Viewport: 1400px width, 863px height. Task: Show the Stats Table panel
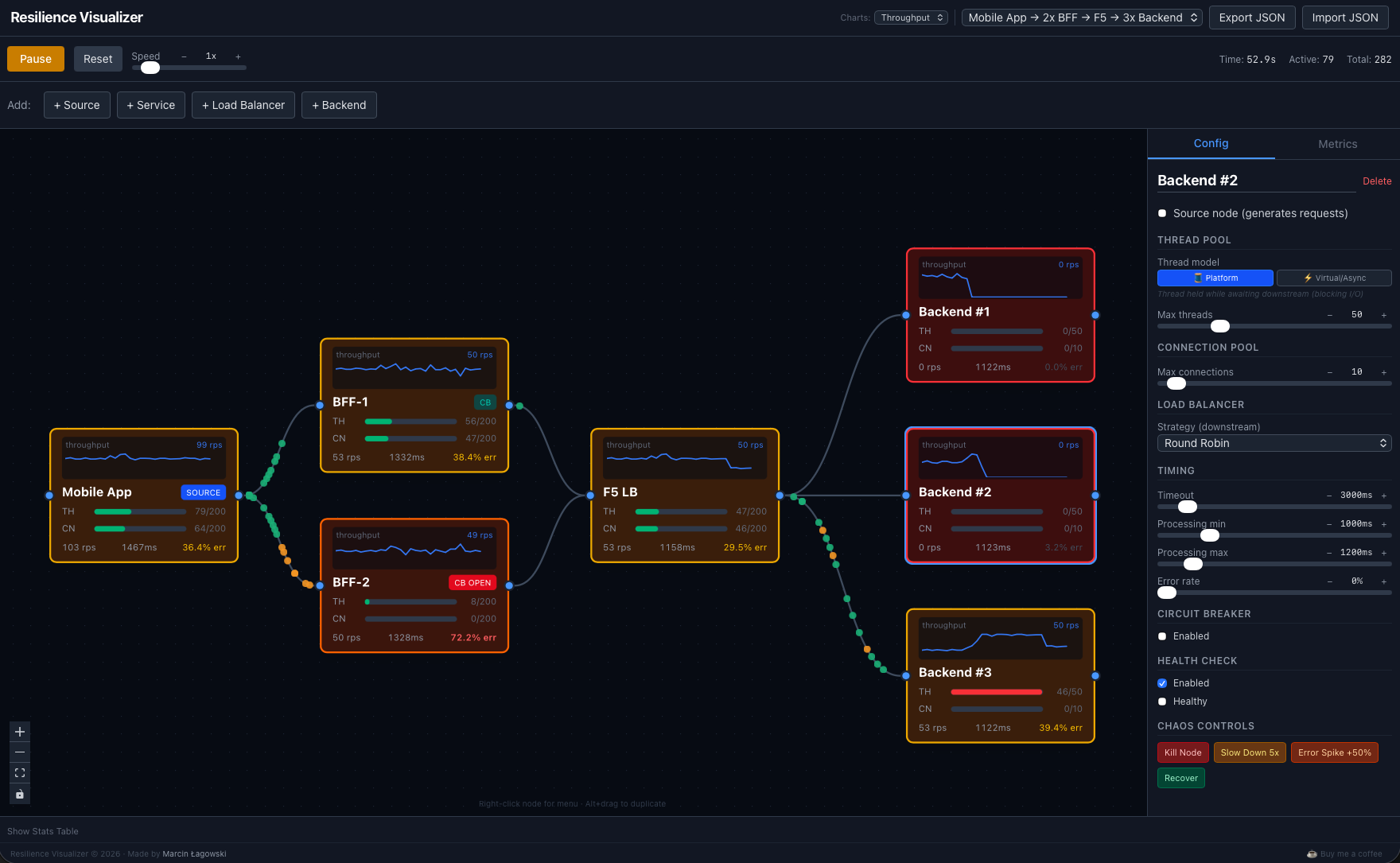(x=42, y=830)
